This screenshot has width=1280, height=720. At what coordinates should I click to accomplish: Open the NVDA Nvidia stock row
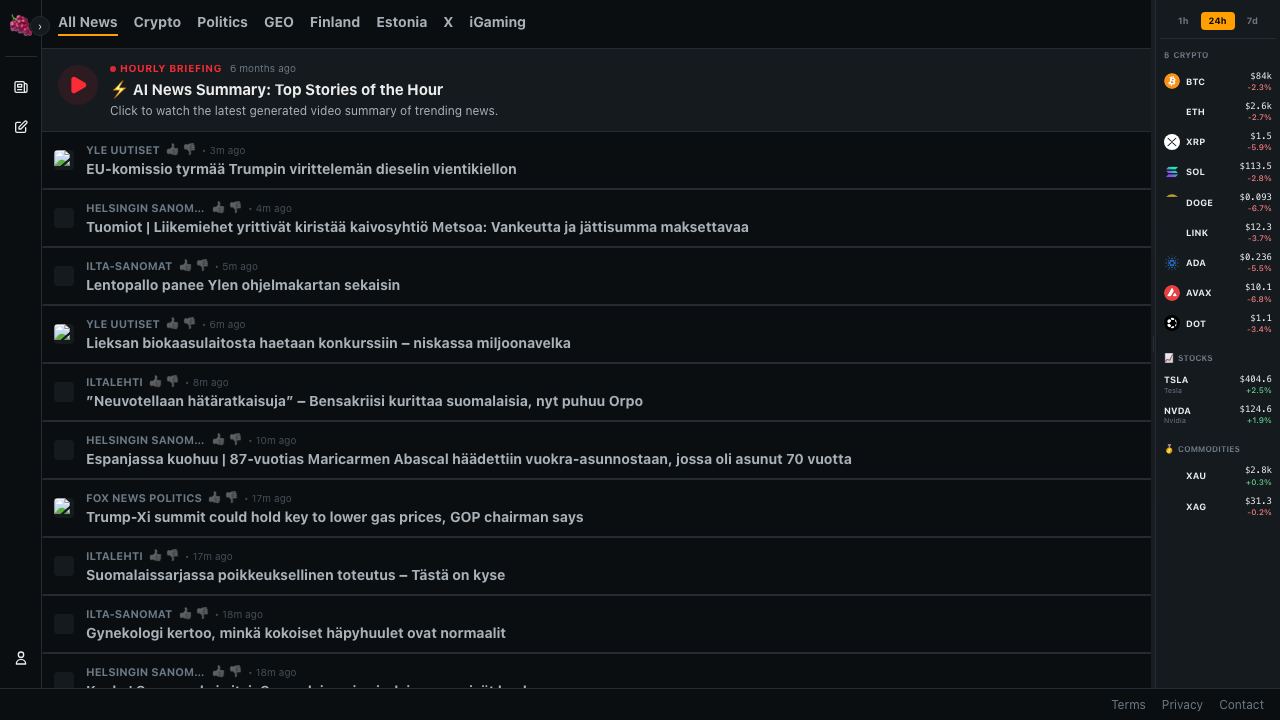point(1218,414)
